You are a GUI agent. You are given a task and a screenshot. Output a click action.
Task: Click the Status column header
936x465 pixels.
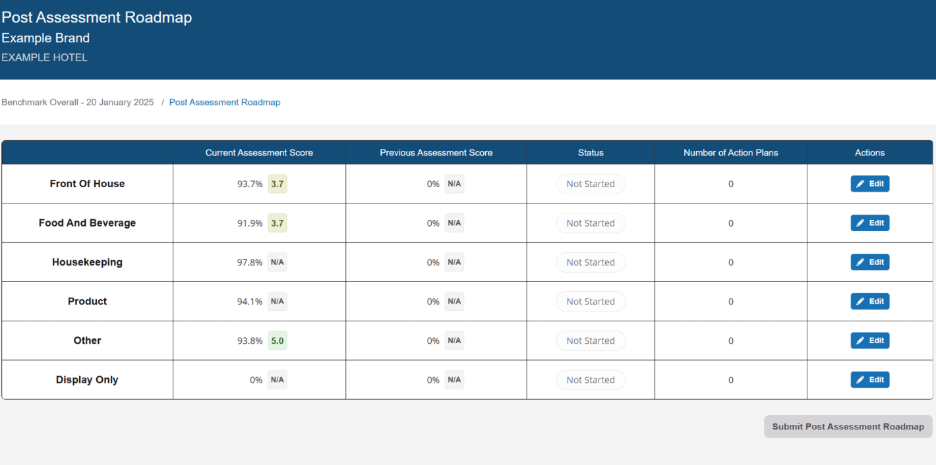pyautogui.click(x=590, y=153)
